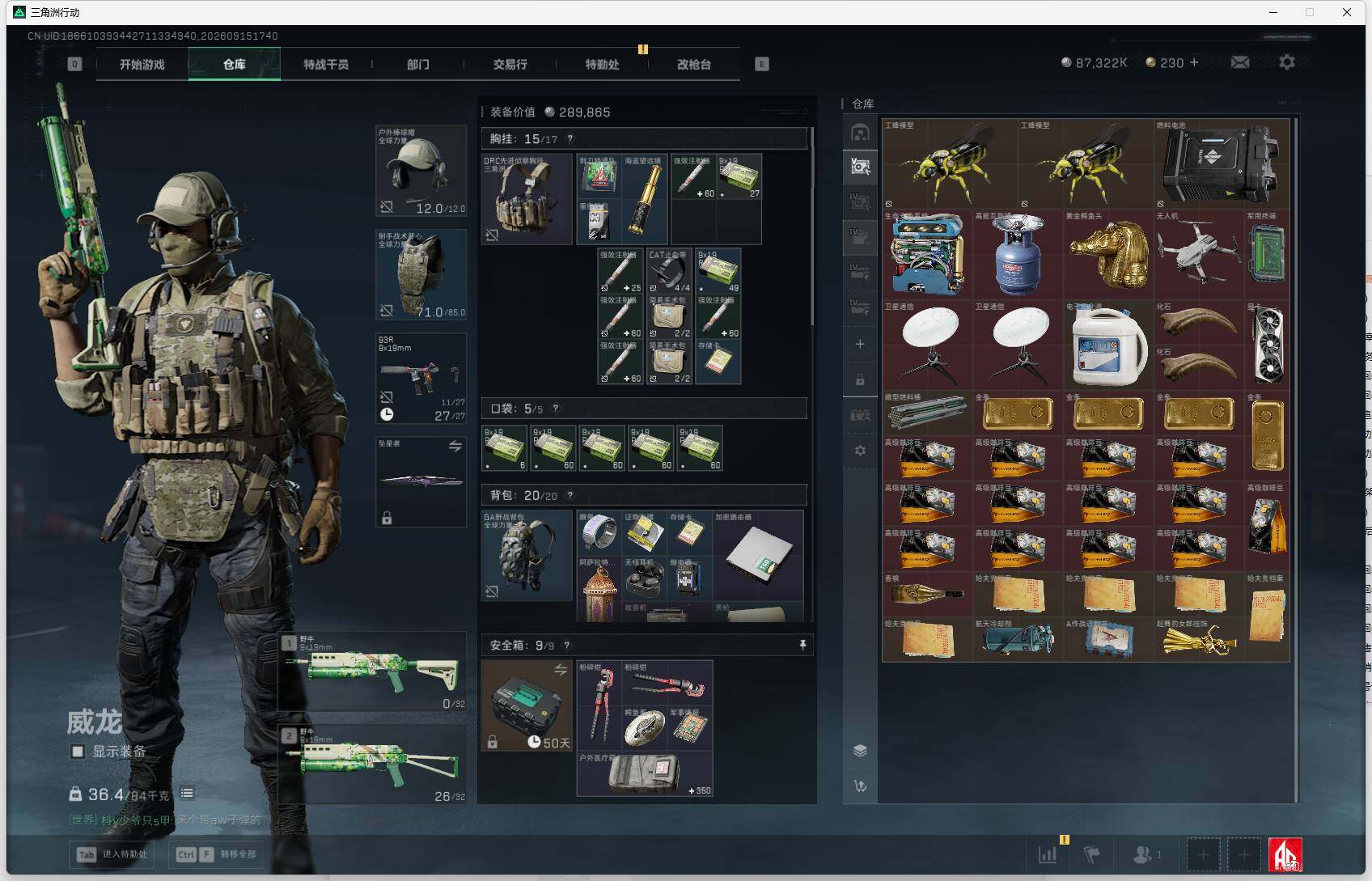Select the 户外医疗箱 in the safe box
The width and height of the screenshot is (1372, 881).
coord(645,773)
